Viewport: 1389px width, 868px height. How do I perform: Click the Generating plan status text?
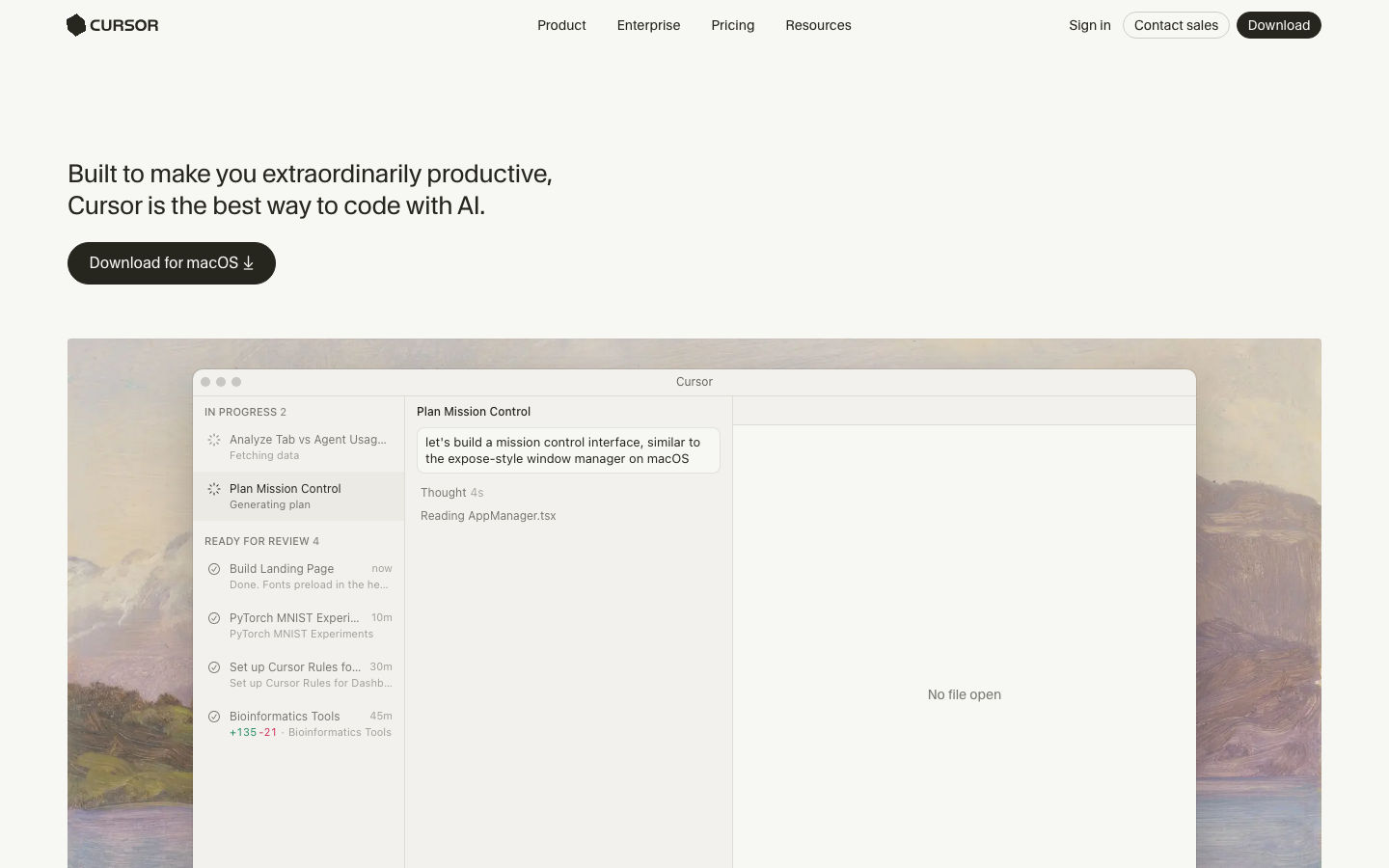point(270,505)
